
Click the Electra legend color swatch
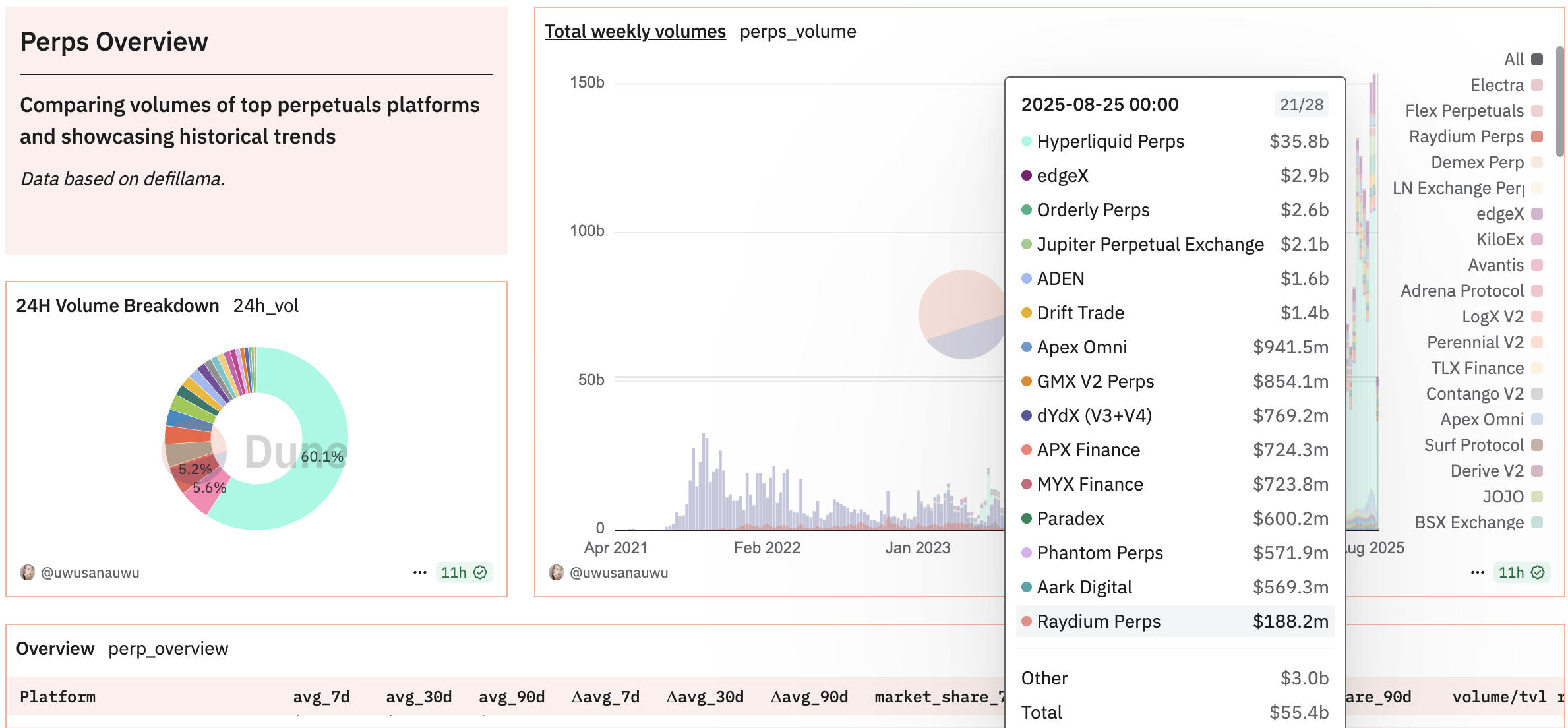(x=1537, y=85)
